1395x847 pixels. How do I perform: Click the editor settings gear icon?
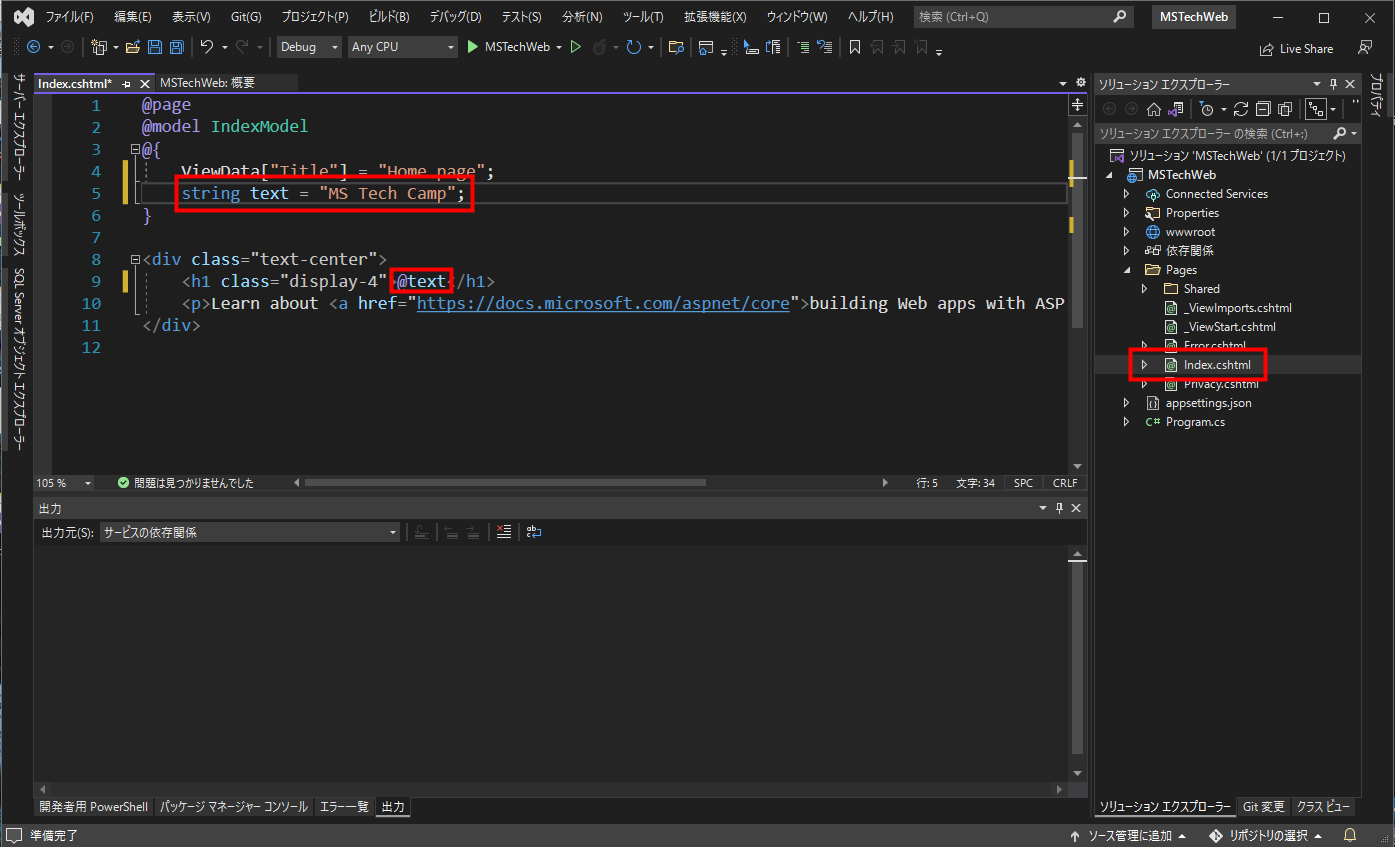click(x=1080, y=83)
